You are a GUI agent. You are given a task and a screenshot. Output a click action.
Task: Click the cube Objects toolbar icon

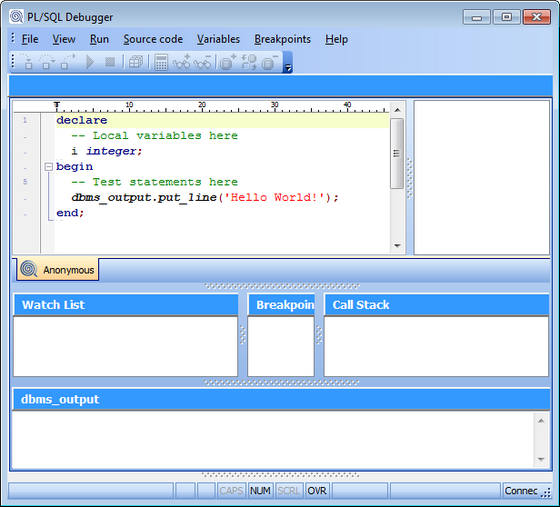point(136,62)
